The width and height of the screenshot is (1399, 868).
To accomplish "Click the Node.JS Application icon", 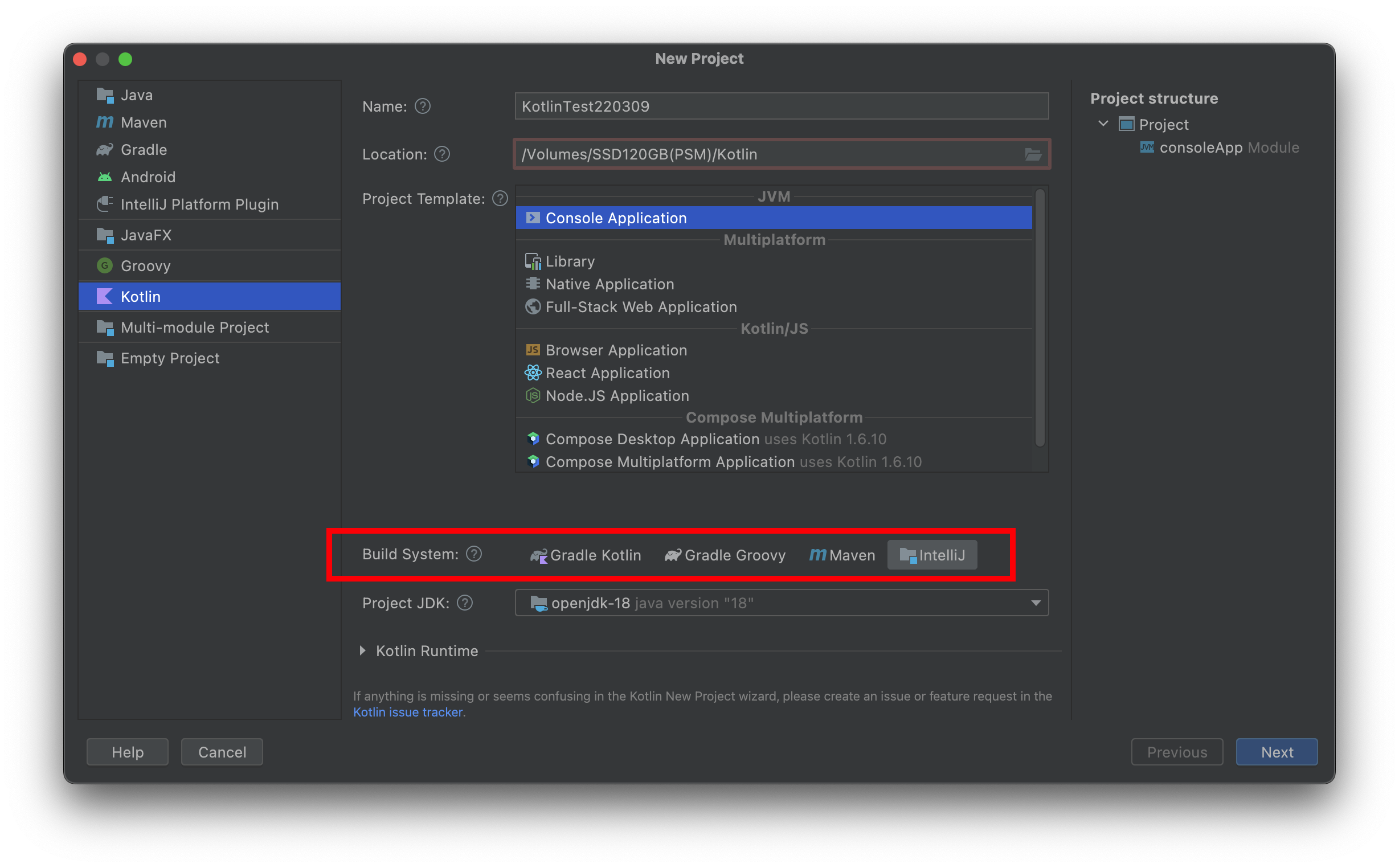I will click(533, 395).
